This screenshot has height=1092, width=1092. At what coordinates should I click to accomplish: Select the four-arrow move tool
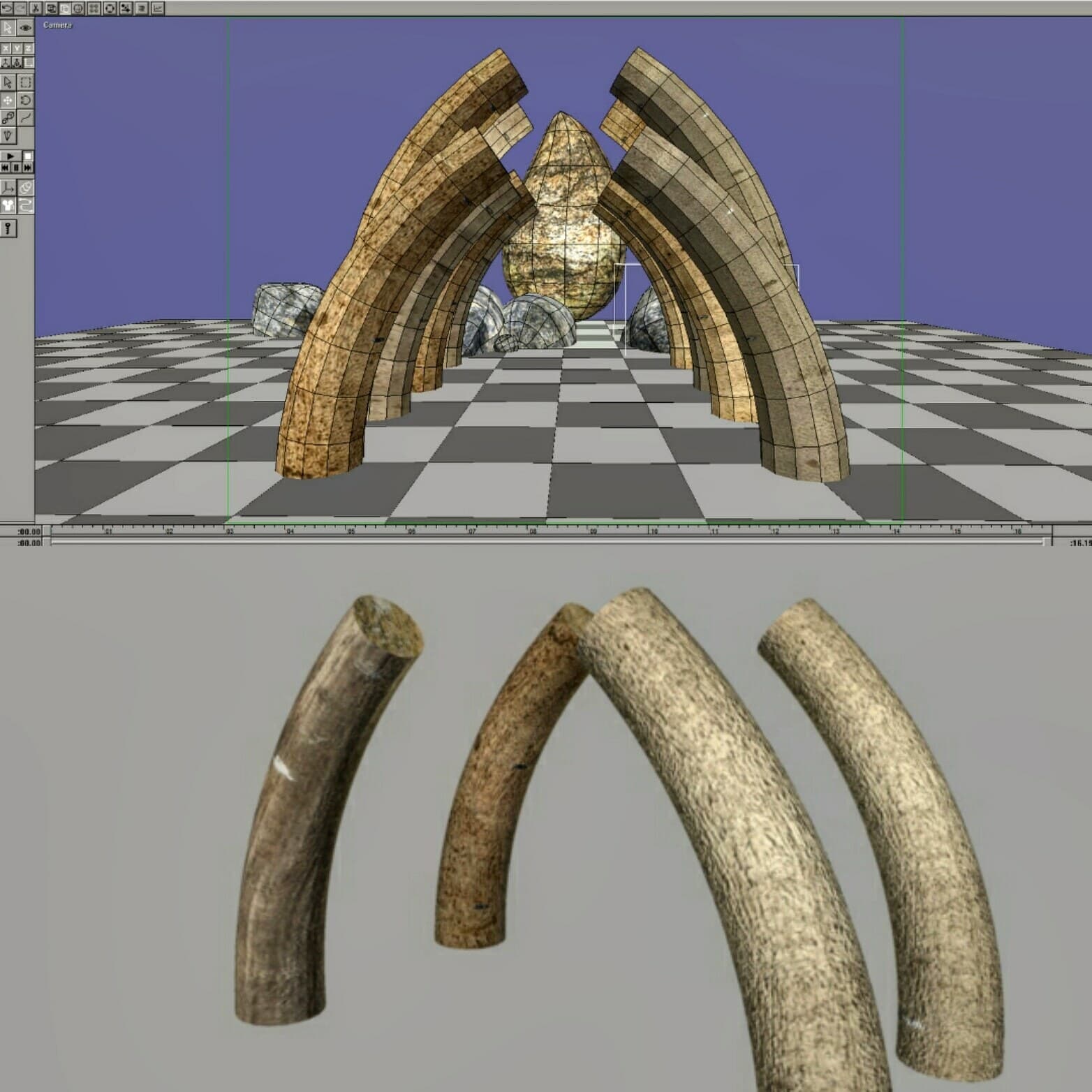pyautogui.click(x=8, y=100)
